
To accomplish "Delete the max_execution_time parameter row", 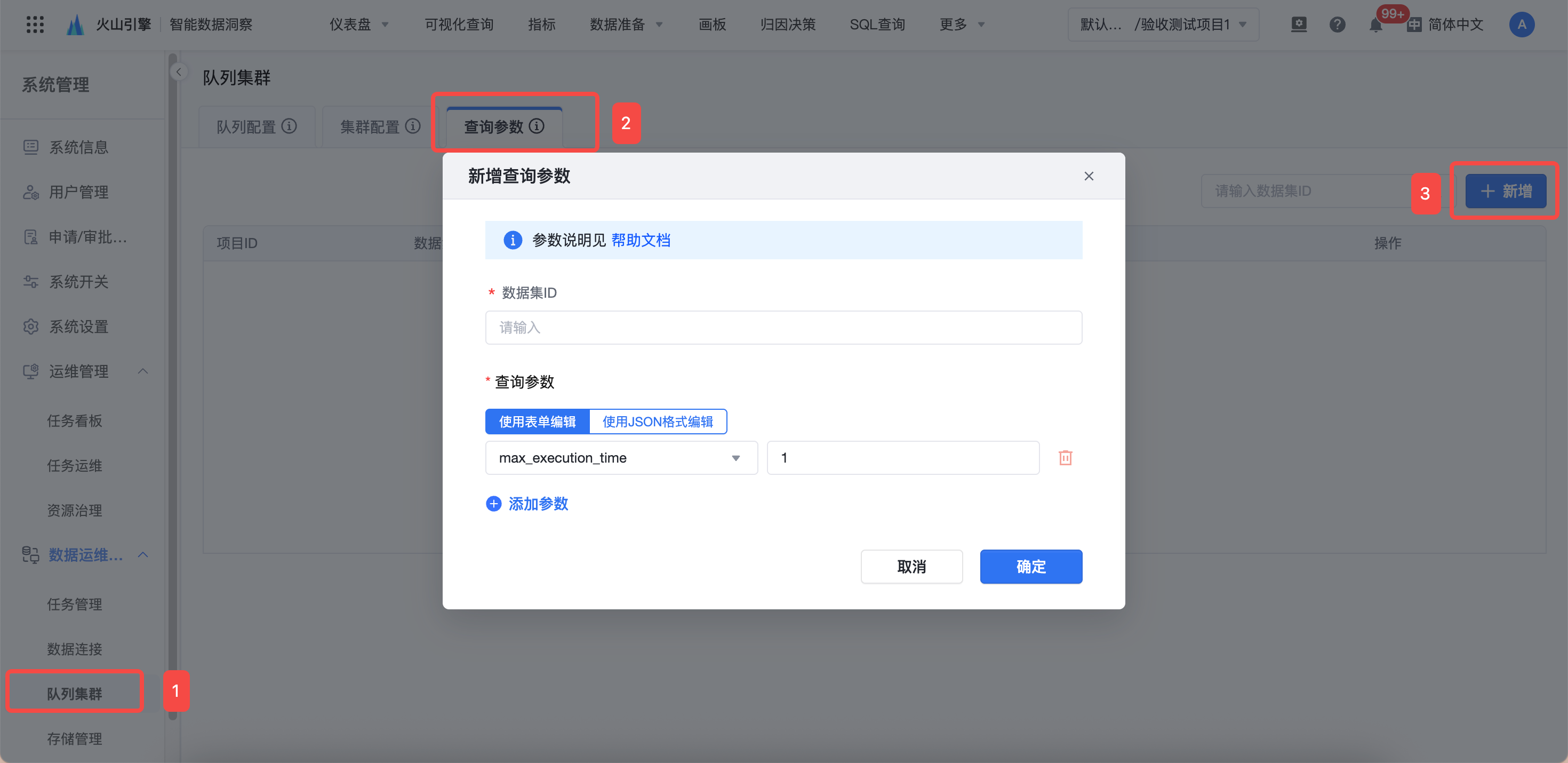I will tap(1065, 457).
